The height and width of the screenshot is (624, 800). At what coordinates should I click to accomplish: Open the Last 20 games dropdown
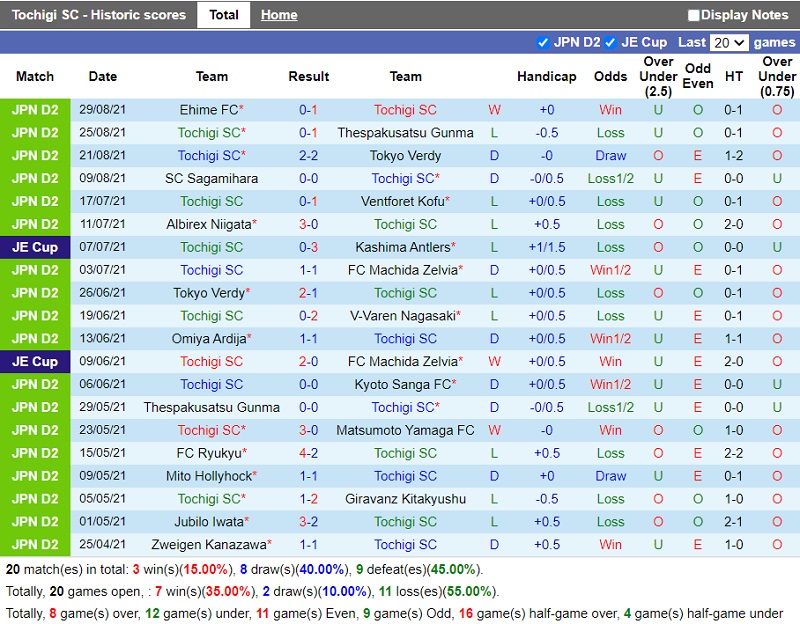[728, 42]
